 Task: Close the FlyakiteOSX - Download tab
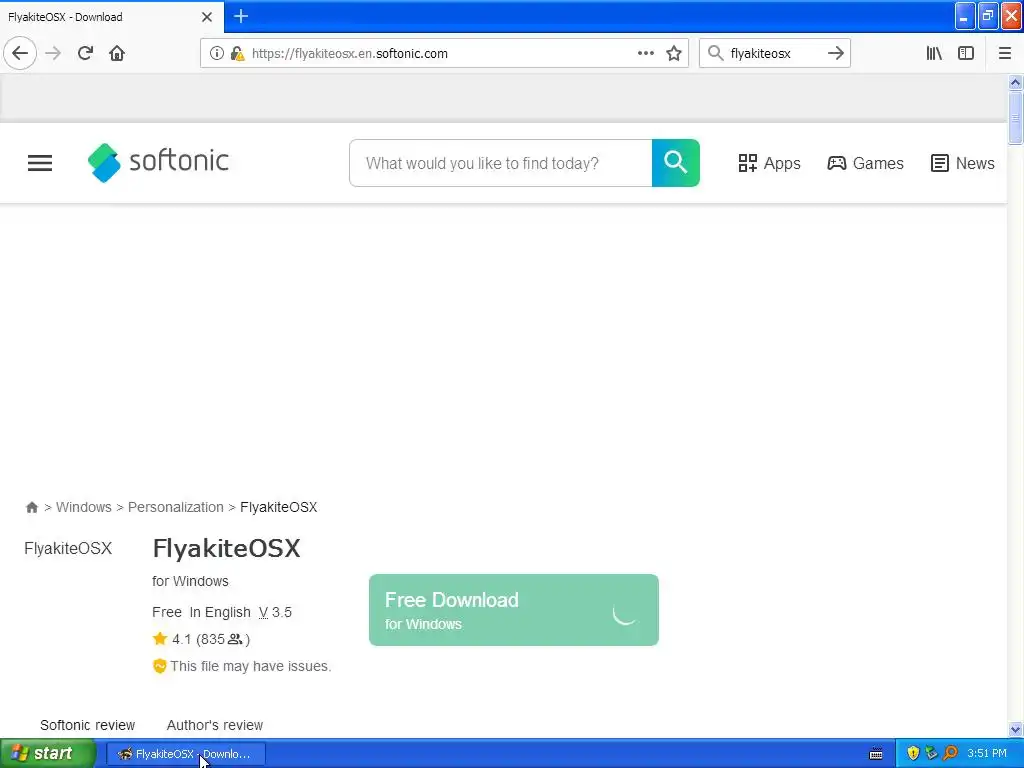[207, 17]
